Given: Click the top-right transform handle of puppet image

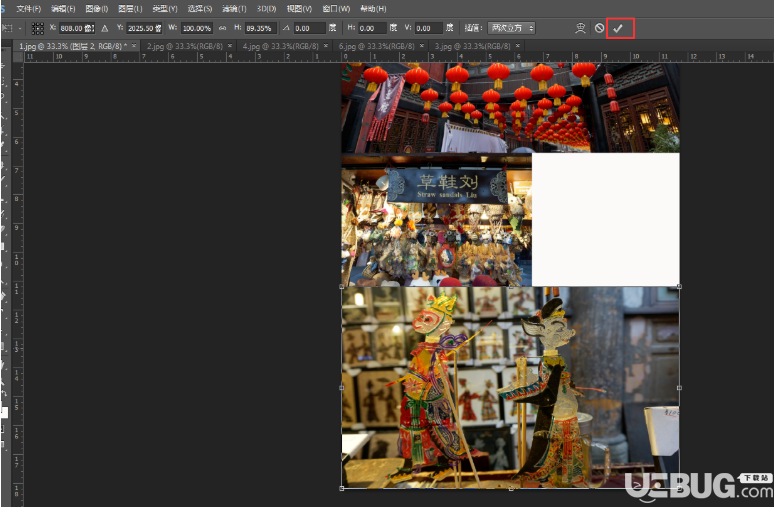Looking at the screenshot, I should click(679, 286).
